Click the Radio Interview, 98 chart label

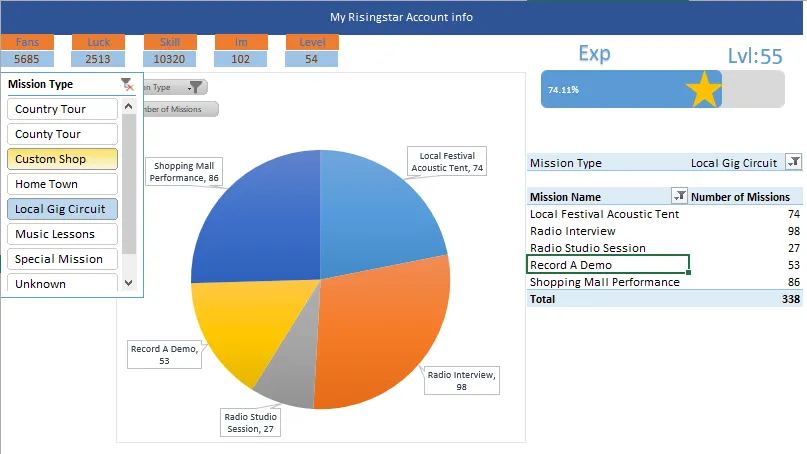[462, 380]
